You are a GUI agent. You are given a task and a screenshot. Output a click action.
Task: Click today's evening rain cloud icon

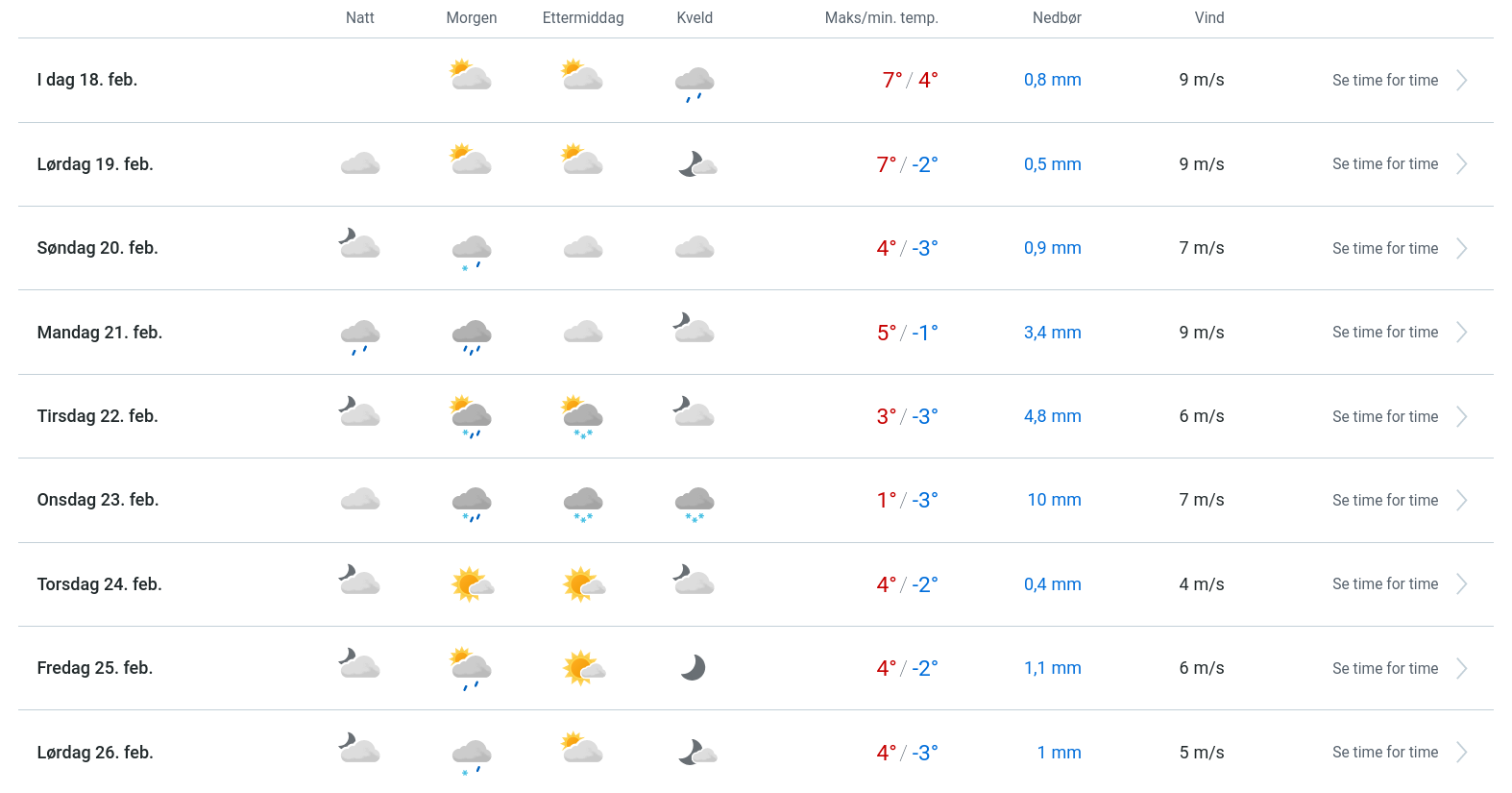tap(695, 83)
